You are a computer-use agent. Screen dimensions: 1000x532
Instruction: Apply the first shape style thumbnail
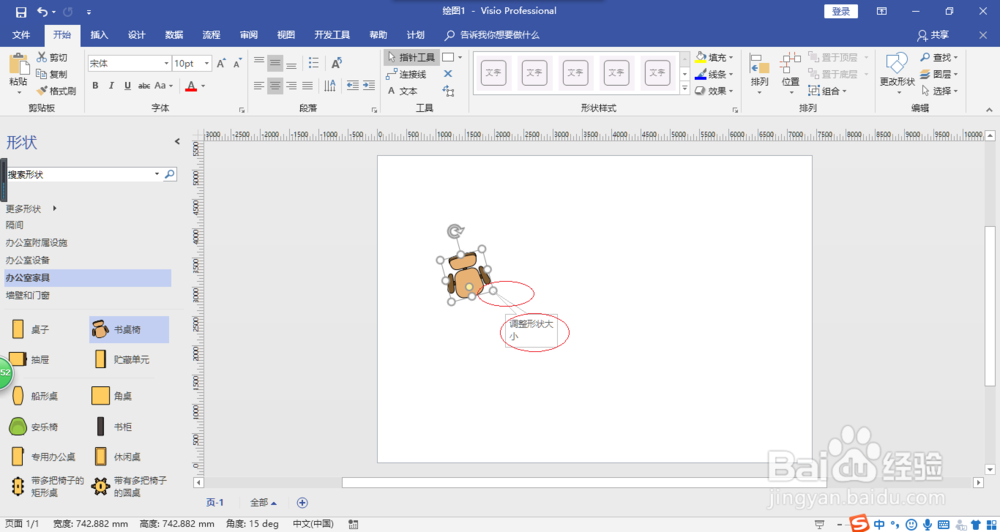click(493, 73)
